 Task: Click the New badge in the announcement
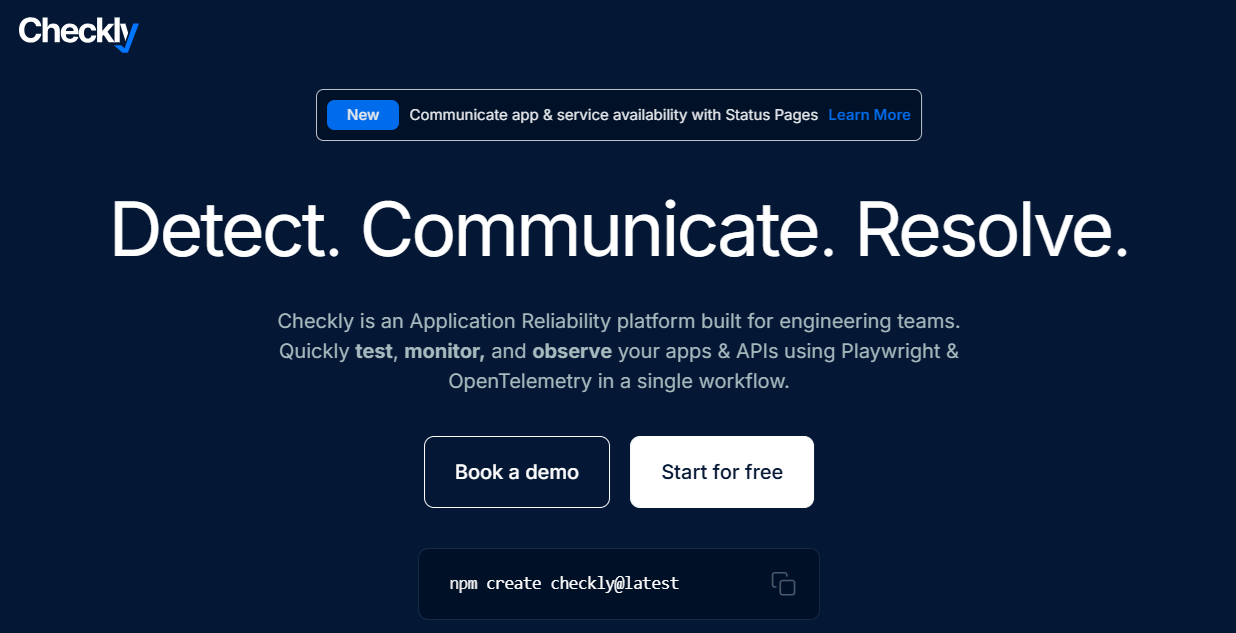363,115
